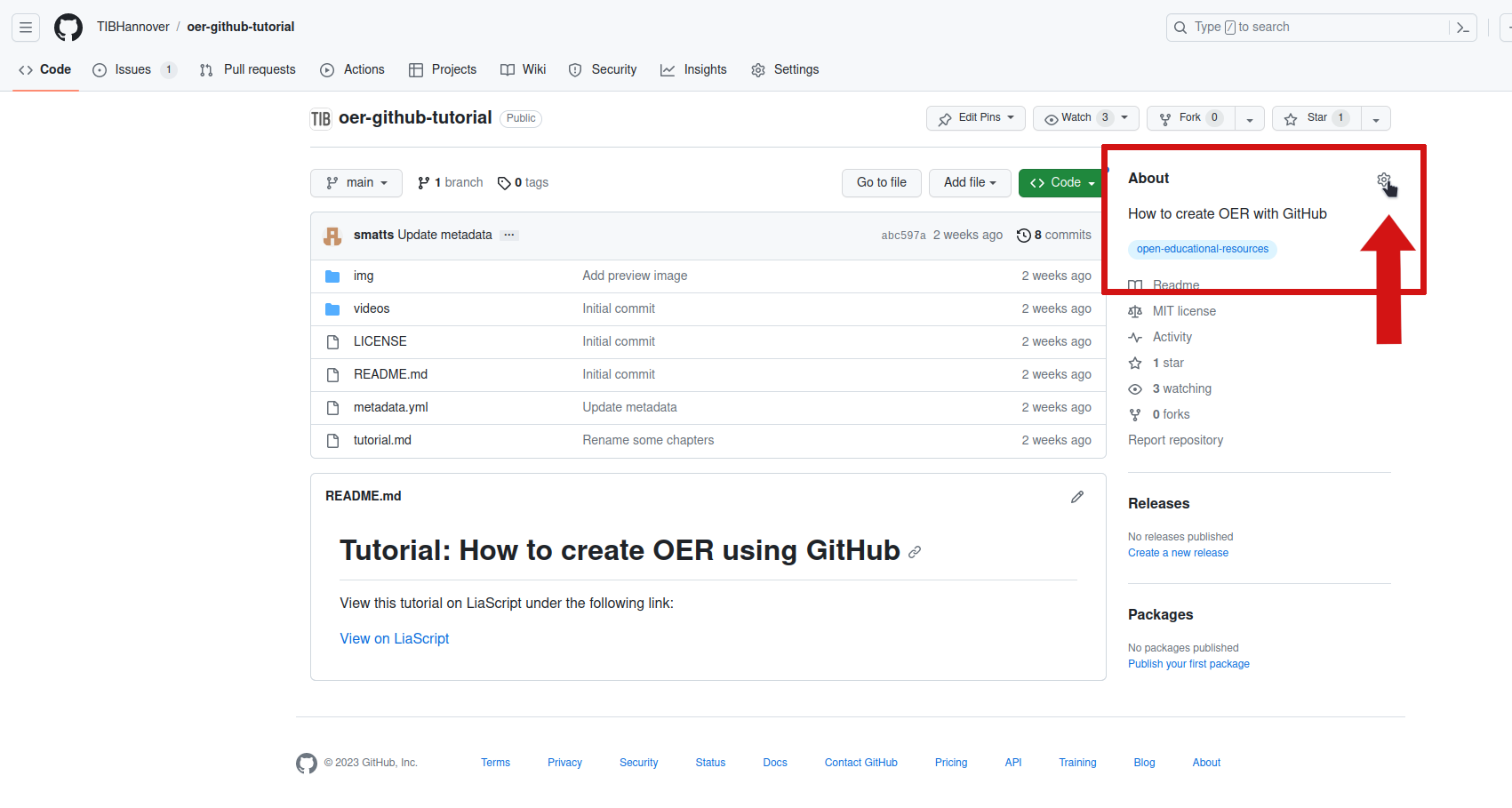
Task: View the 0 tags link
Action: pos(524,183)
